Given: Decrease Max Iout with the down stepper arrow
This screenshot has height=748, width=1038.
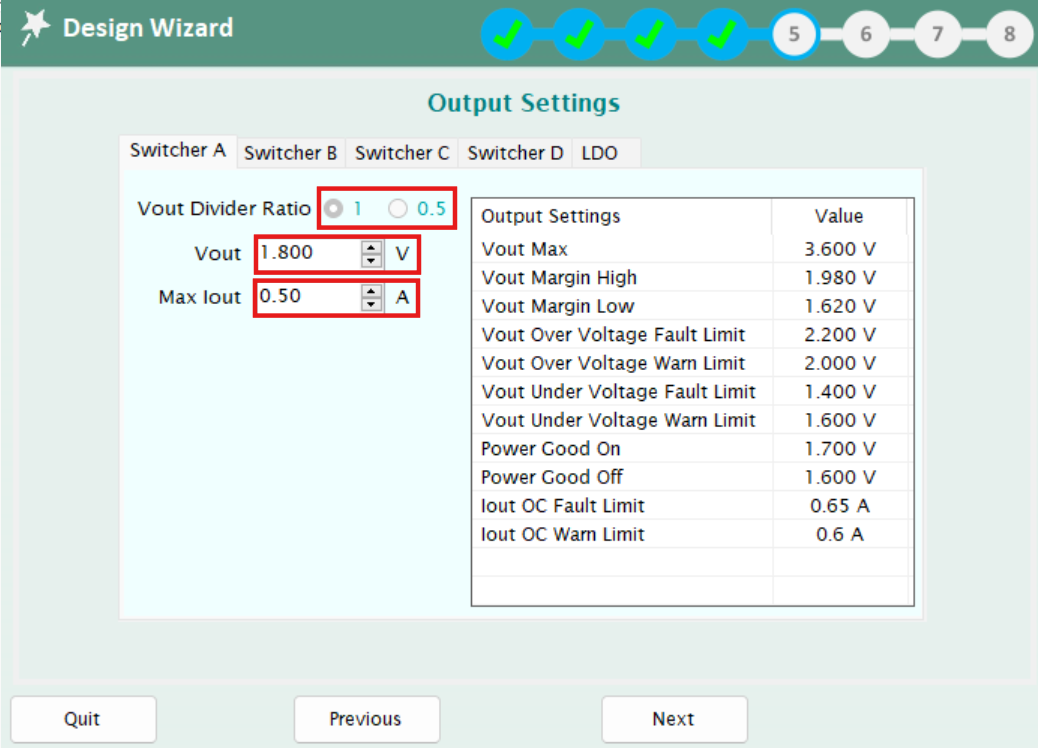Looking at the screenshot, I should (x=372, y=302).
